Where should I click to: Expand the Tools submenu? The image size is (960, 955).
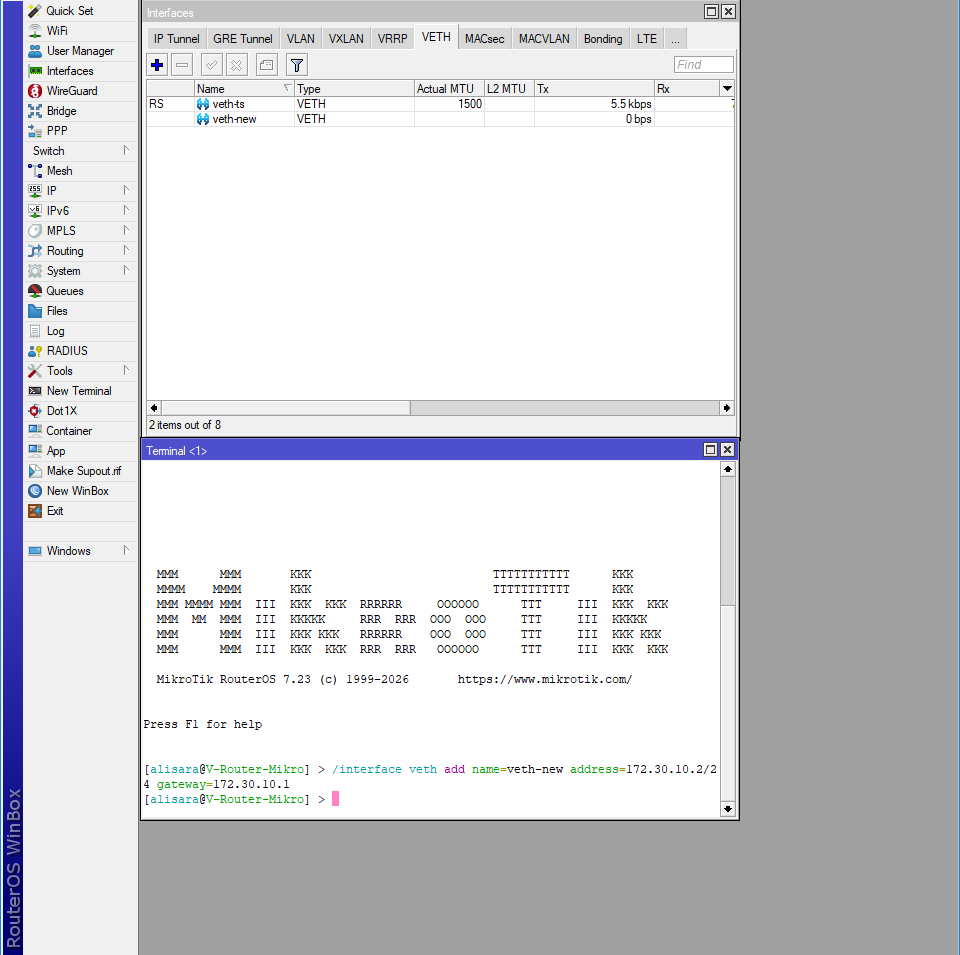(80, 371)
